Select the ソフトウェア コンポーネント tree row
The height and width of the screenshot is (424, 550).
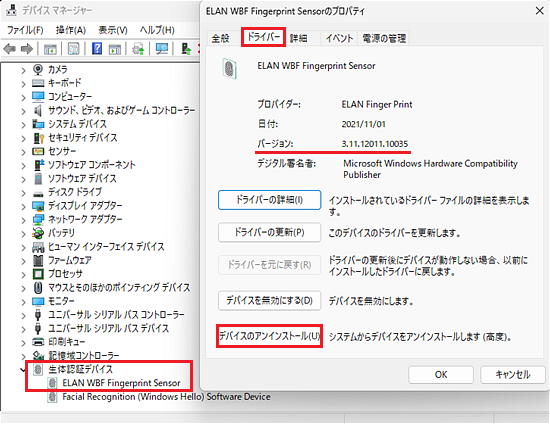tap(91, 165)
